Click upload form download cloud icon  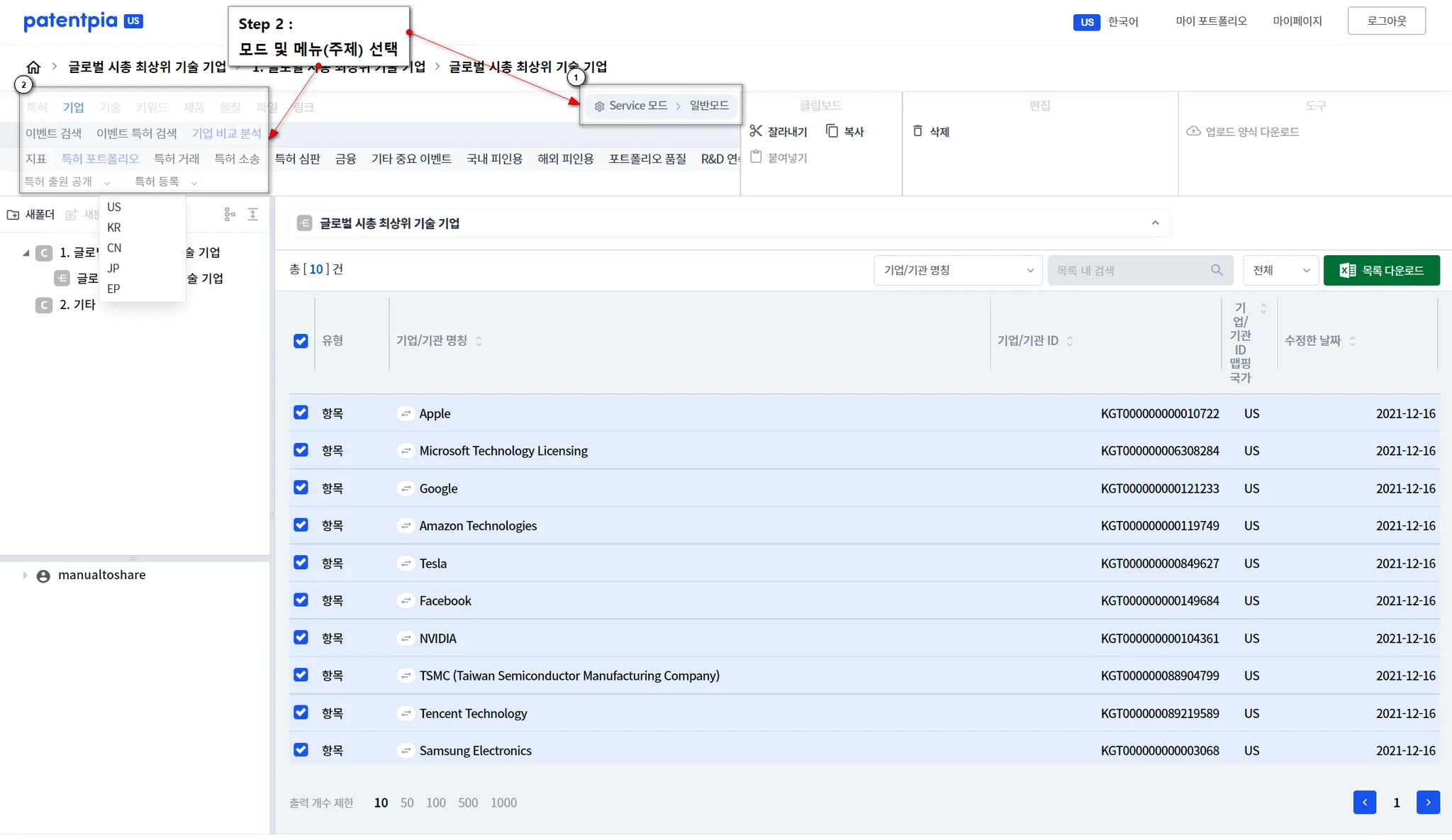1194,131
